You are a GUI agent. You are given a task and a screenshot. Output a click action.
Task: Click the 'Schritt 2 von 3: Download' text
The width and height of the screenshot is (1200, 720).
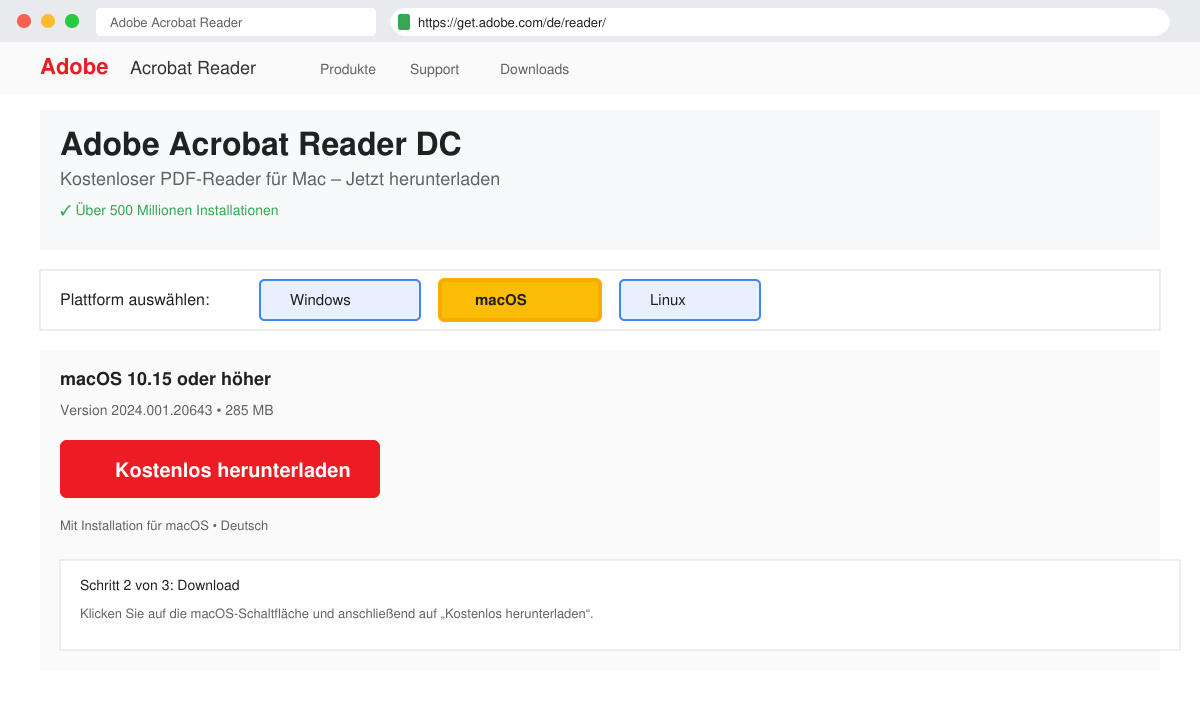click(160, 585)
